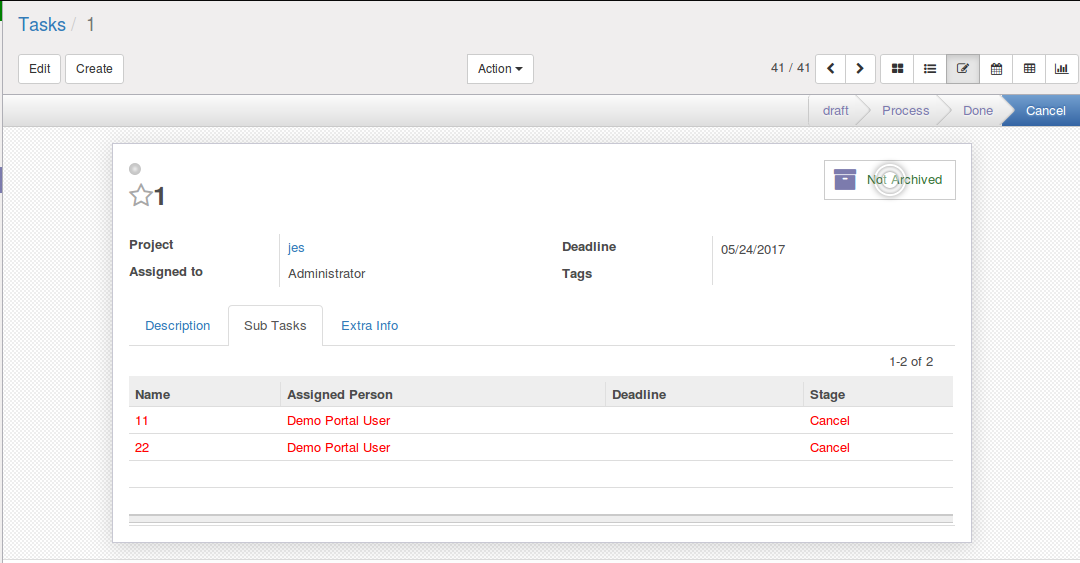1080x563 pixels.
Task: Open the jes project link
Action: 296,248
